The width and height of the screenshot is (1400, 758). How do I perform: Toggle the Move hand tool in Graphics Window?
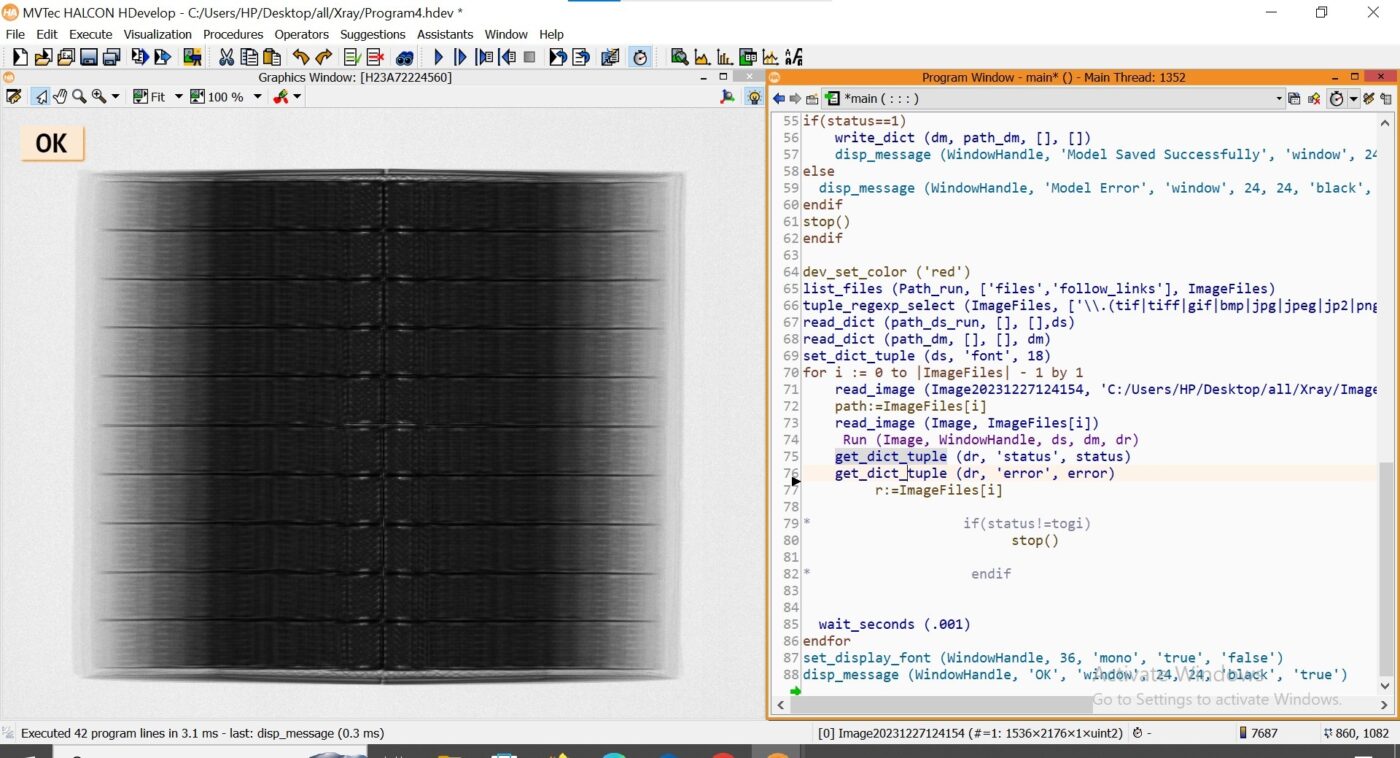[60, 97]
